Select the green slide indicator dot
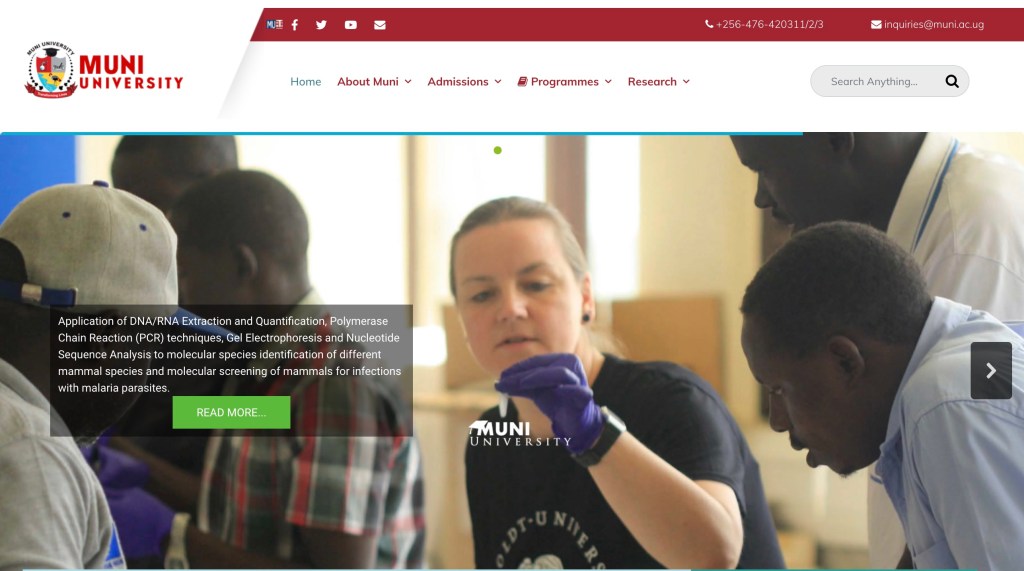 pyautogui.click(x=498, y=150)
